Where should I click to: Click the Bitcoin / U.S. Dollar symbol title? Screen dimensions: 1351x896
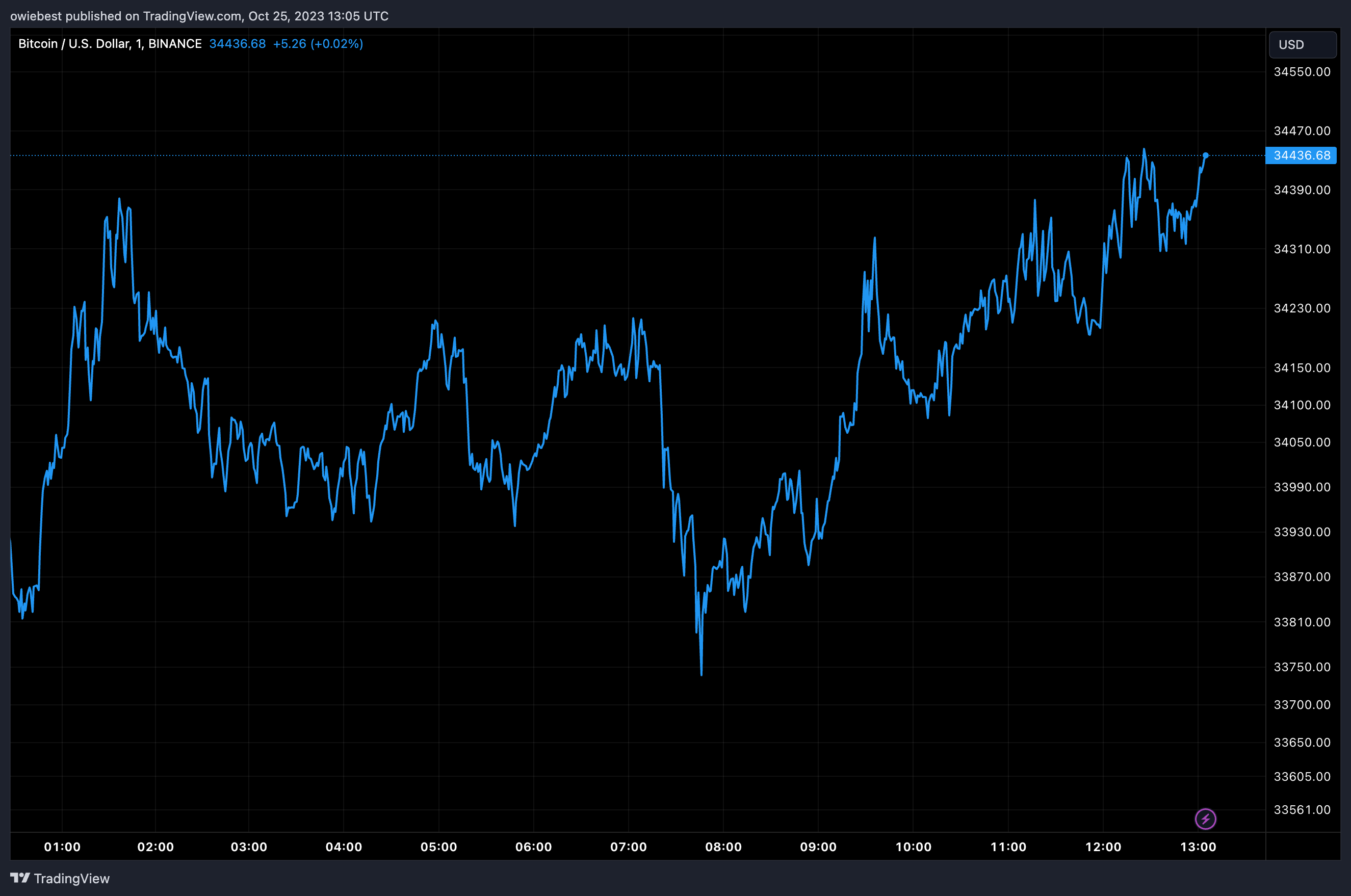[x=110, y=44]
